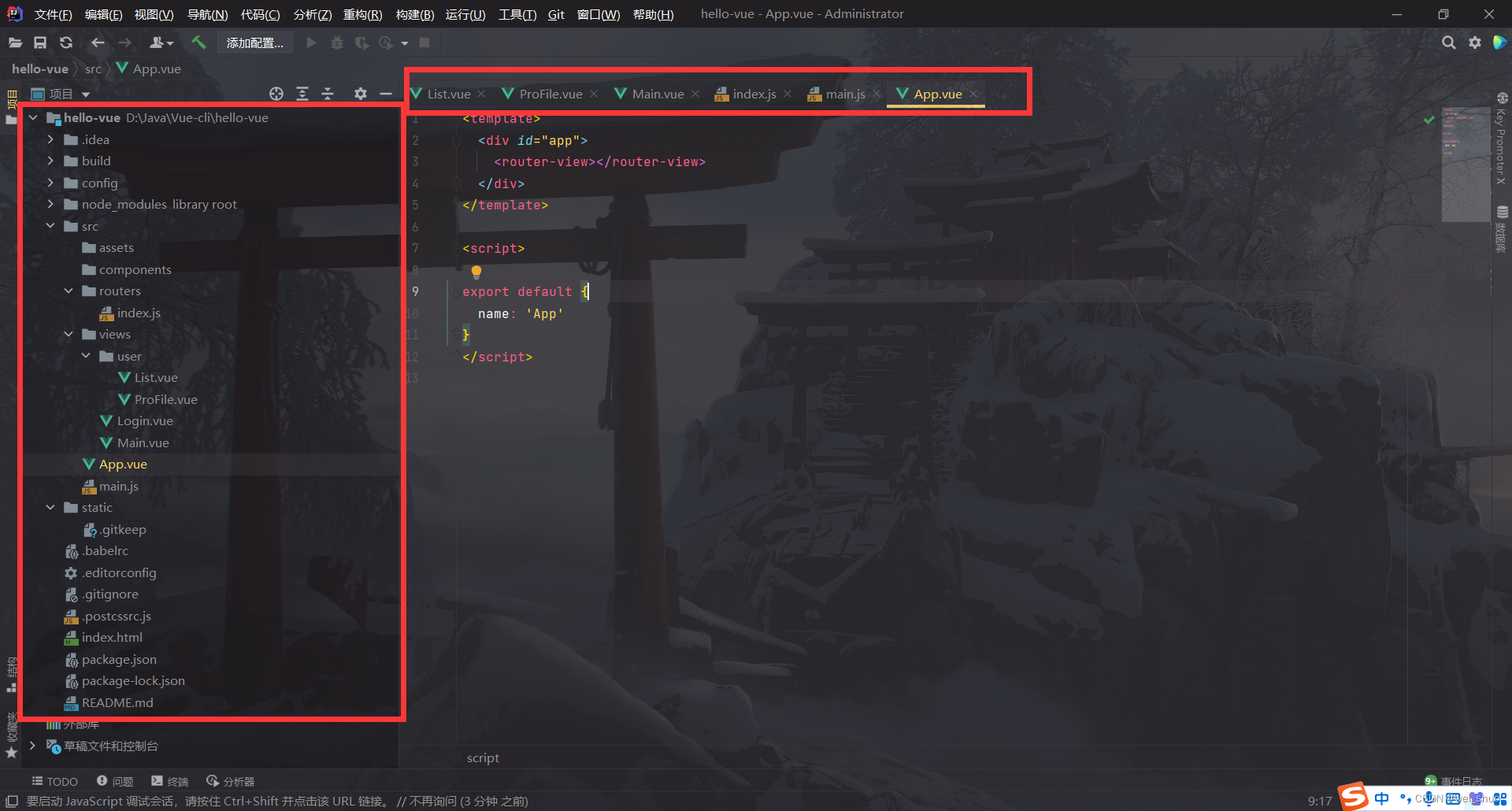
Task: Click the Stop square icon
Action: [424, 43]
